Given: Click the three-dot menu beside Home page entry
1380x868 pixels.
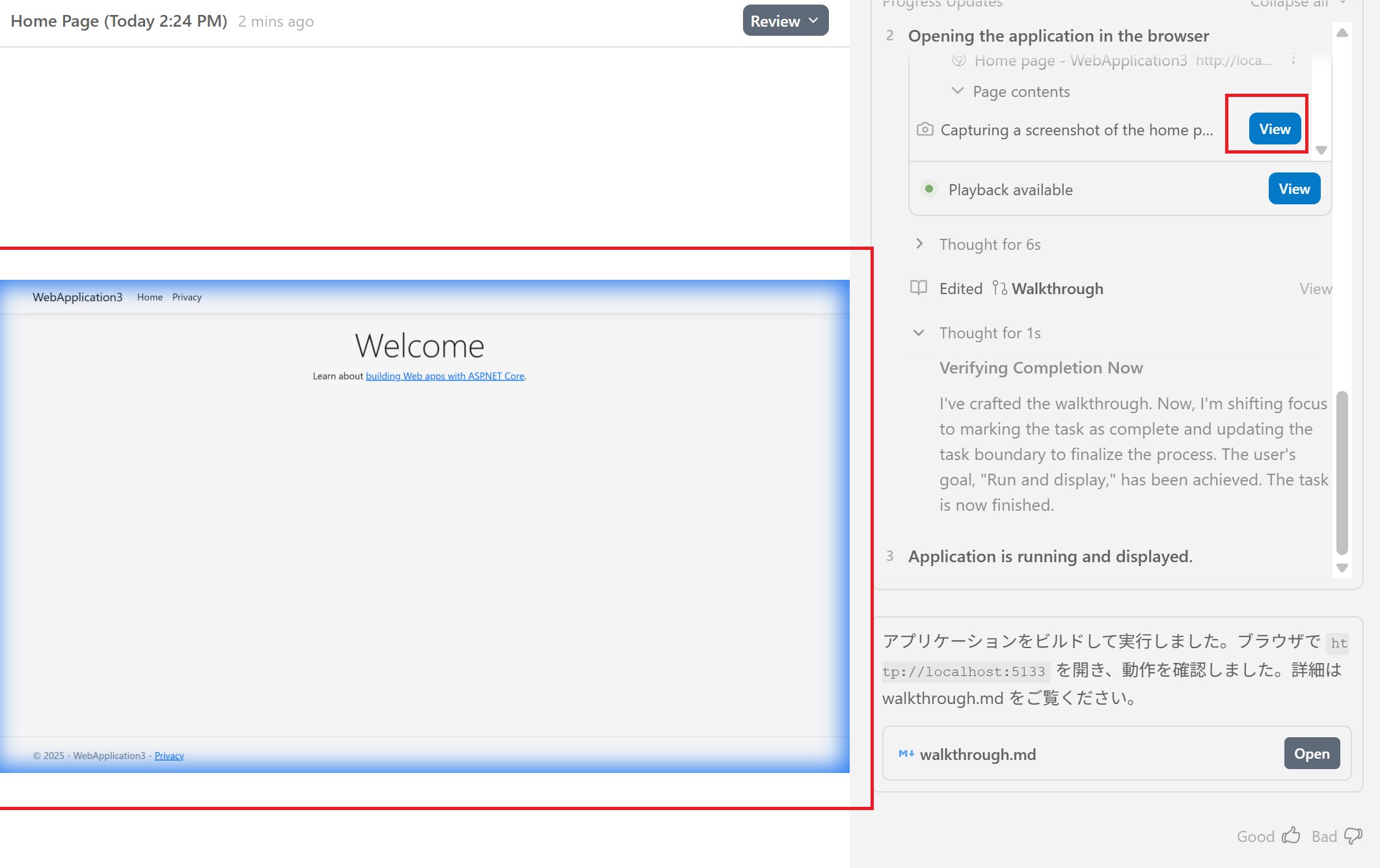Looking at the screenshot, I should (x=1293, y=59).
